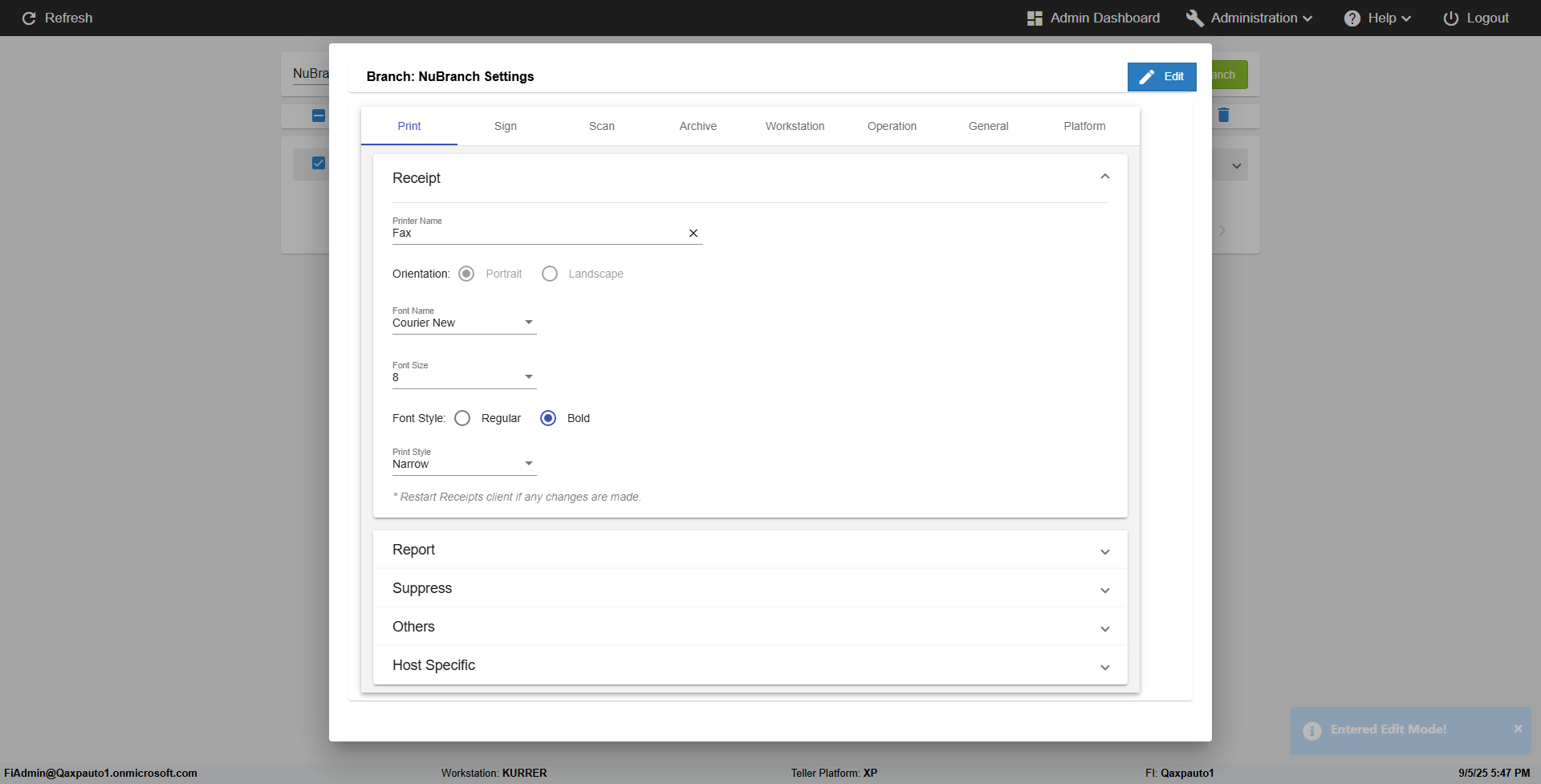Open the Font Name dropdown
The width and height of the screenshot is (1541, 784).
point(464,323)
